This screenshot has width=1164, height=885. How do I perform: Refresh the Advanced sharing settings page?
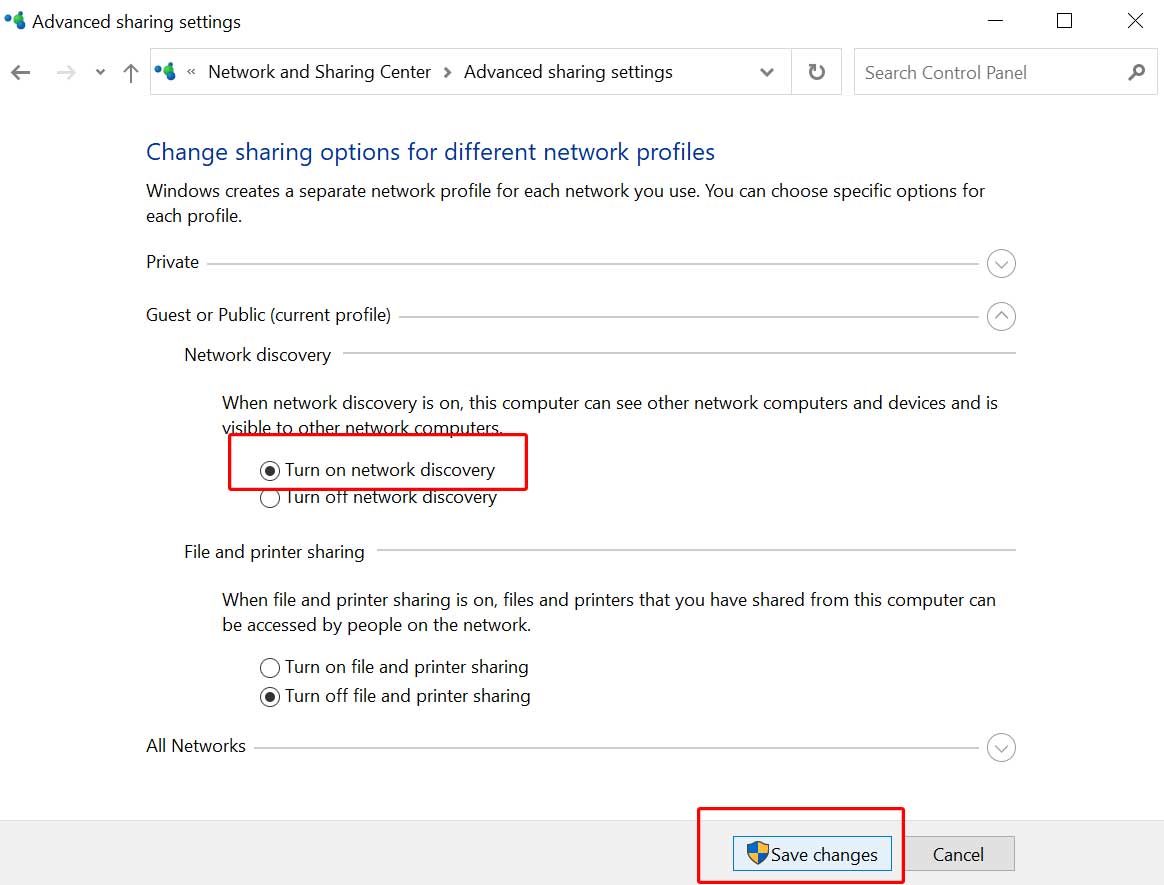[817, 71]
